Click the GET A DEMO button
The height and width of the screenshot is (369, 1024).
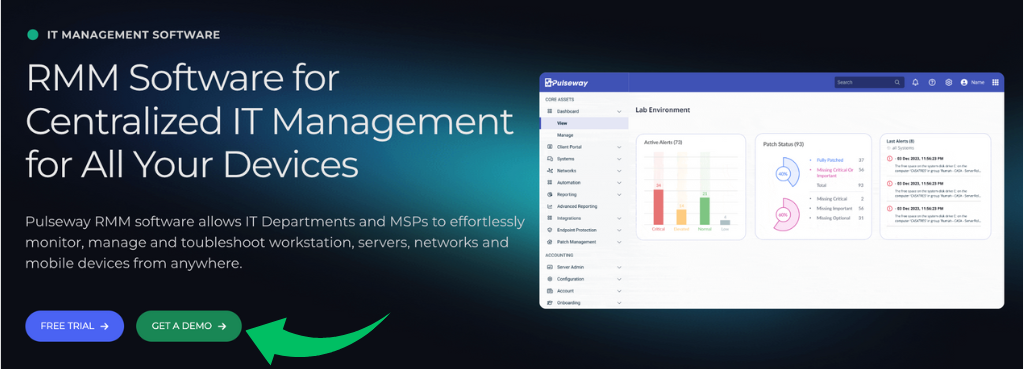189,326
